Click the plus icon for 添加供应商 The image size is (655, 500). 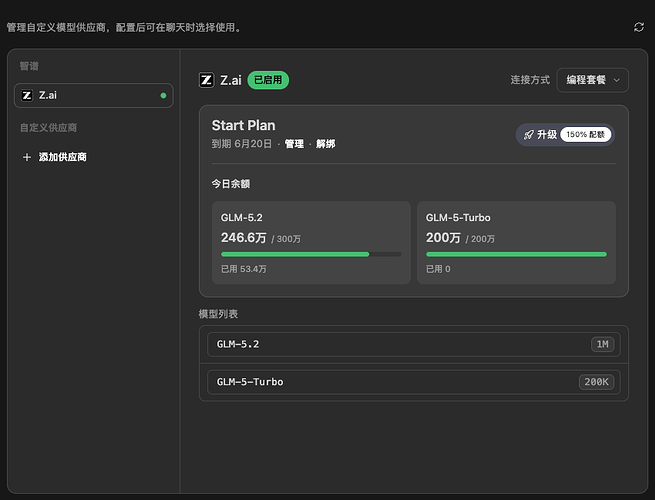(27, 157)
